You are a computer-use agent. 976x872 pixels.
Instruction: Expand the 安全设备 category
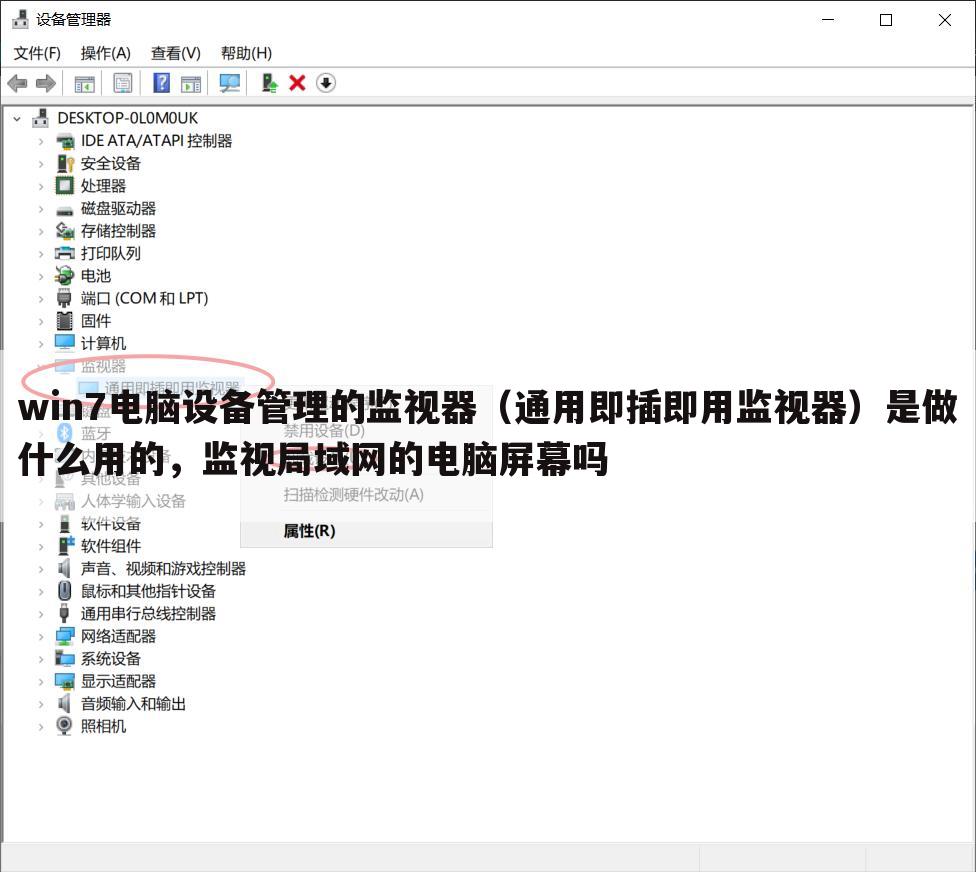pyautogui.click(x=41, y=164)
